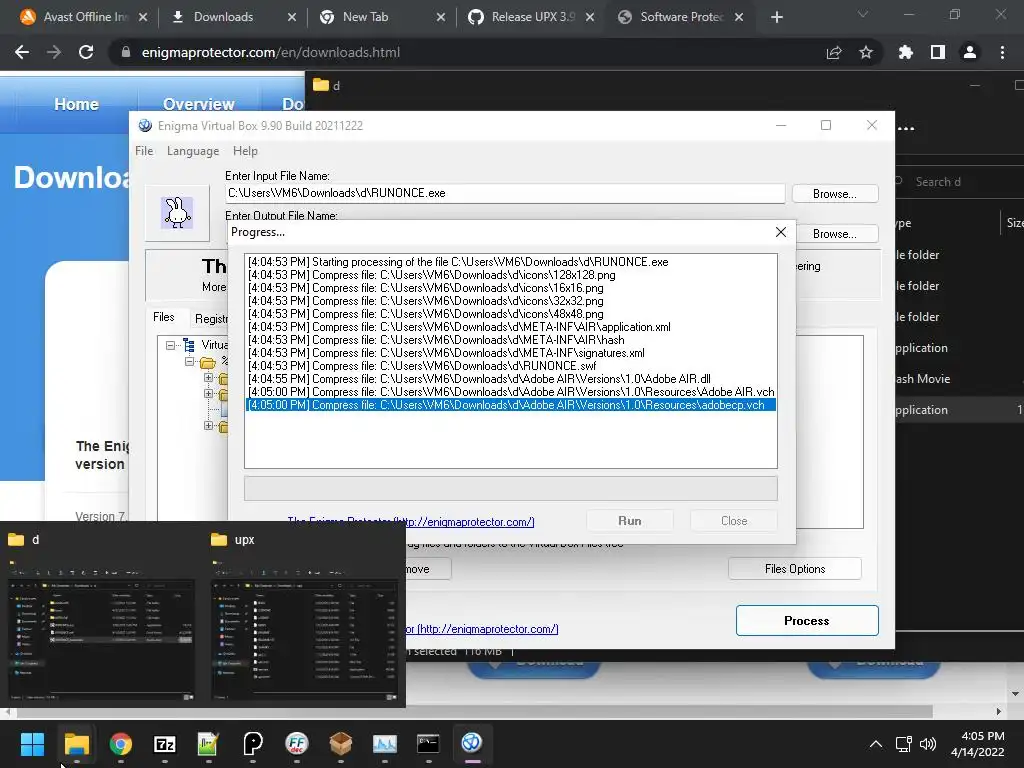Open the Chrome Extensions puzzle icon
The image size is (1024, 768).
(x=905, y=52)
